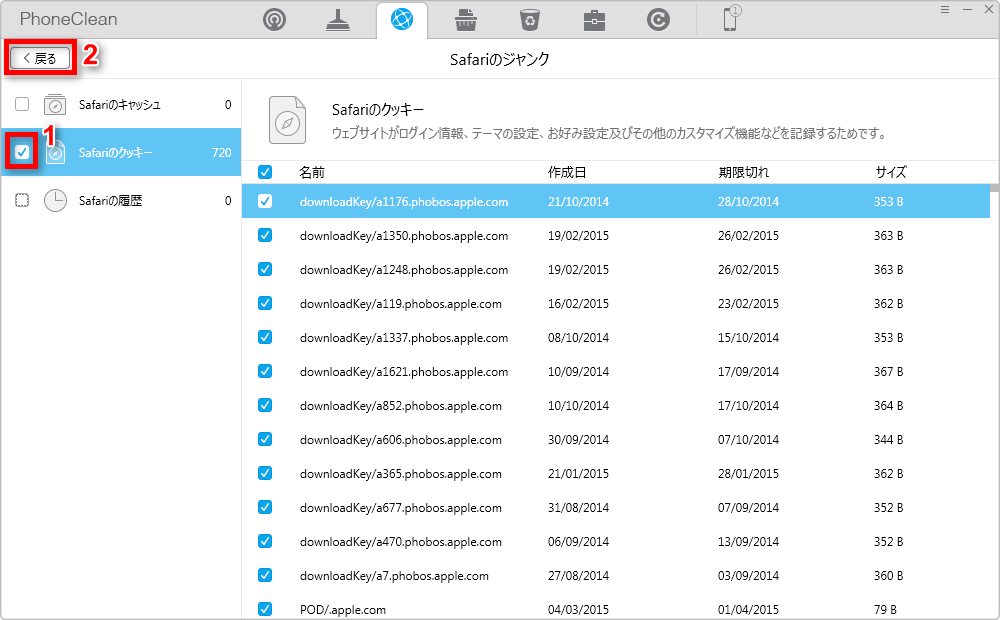
Task: Uncheck the a1337.phobos.apple.com row checkbox
Action: pos(265,337)
